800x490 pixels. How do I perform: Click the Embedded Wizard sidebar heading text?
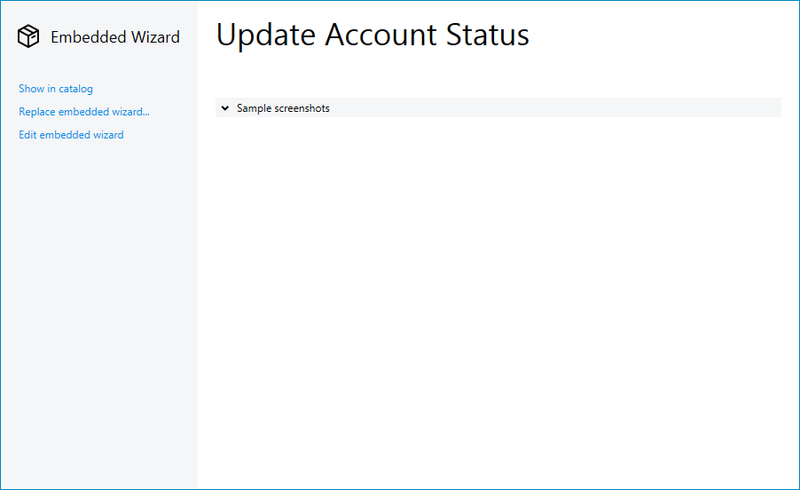[x=115, y=37]
